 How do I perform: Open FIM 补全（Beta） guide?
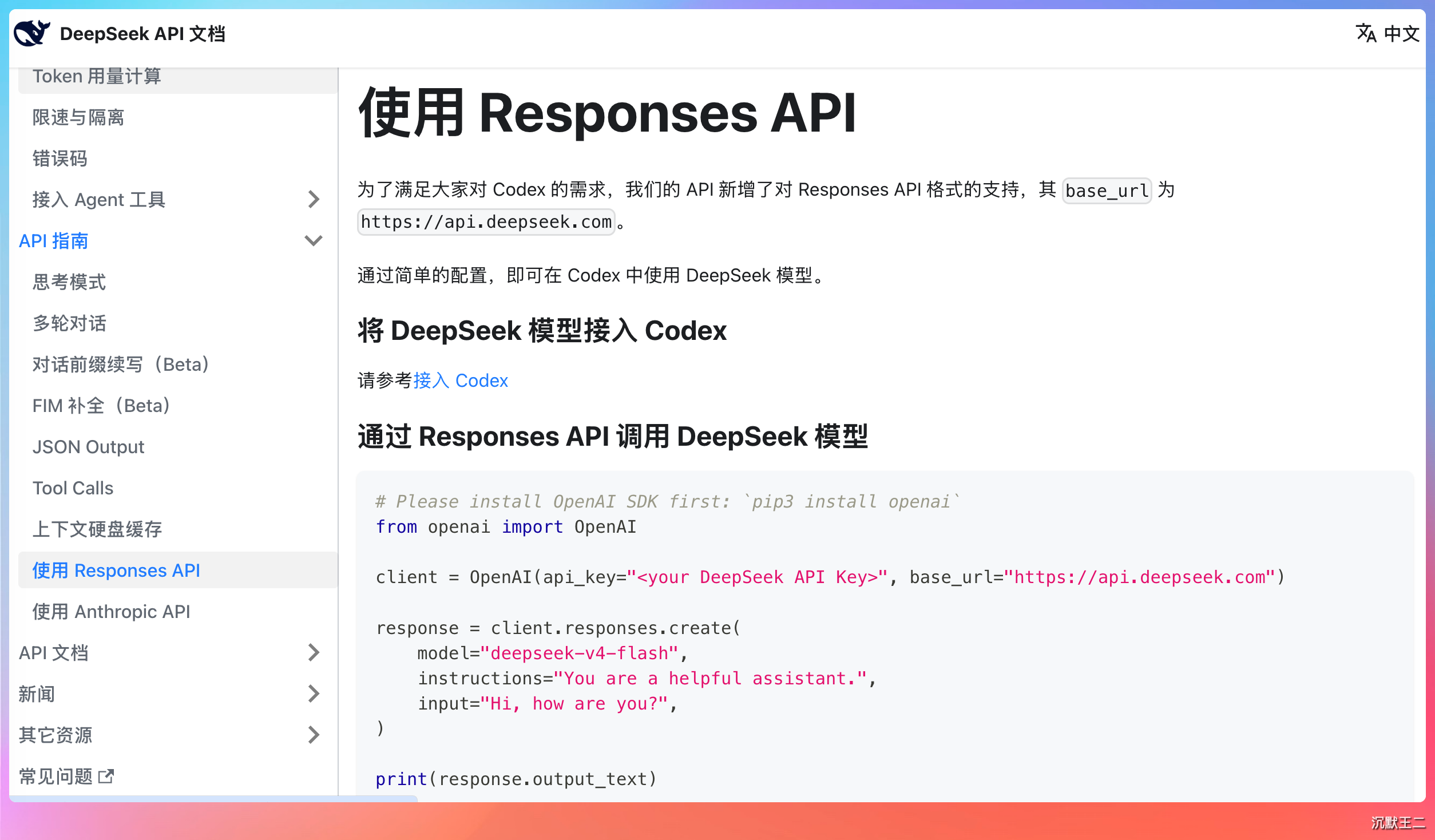click(x=178, y=406)
